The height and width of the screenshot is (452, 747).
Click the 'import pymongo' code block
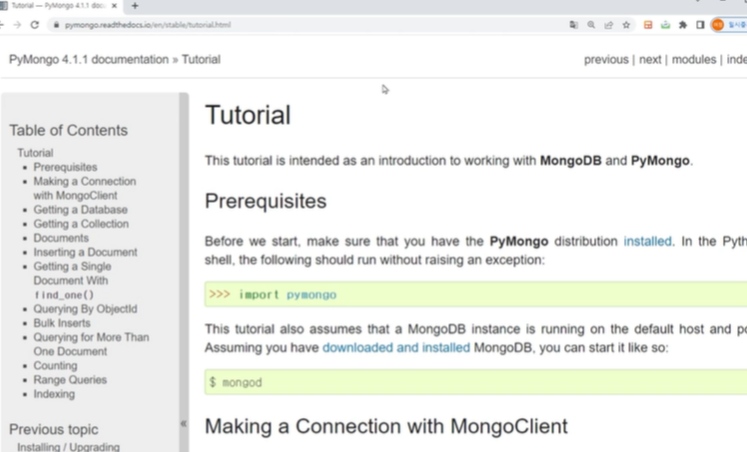click(x=475, y=294)
